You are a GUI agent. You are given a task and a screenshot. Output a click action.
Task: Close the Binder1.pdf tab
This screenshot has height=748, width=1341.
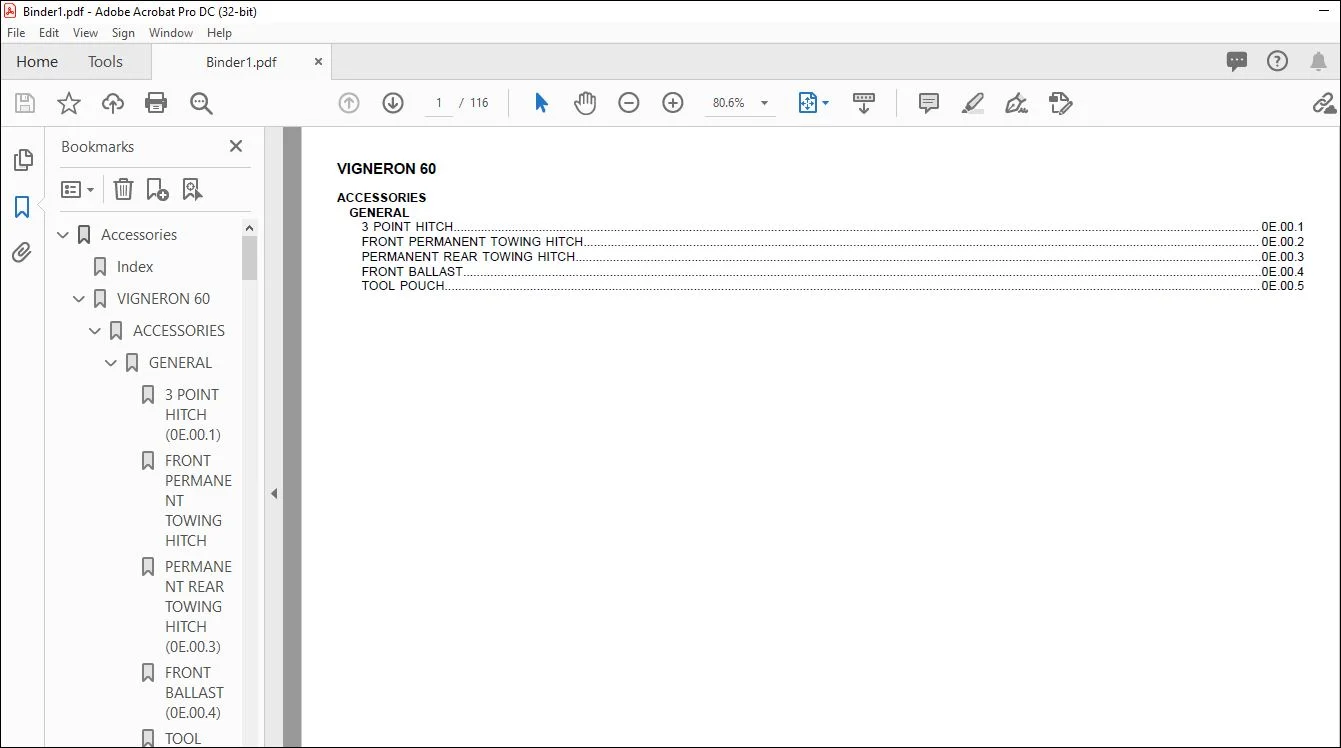(x=319, y=61)
